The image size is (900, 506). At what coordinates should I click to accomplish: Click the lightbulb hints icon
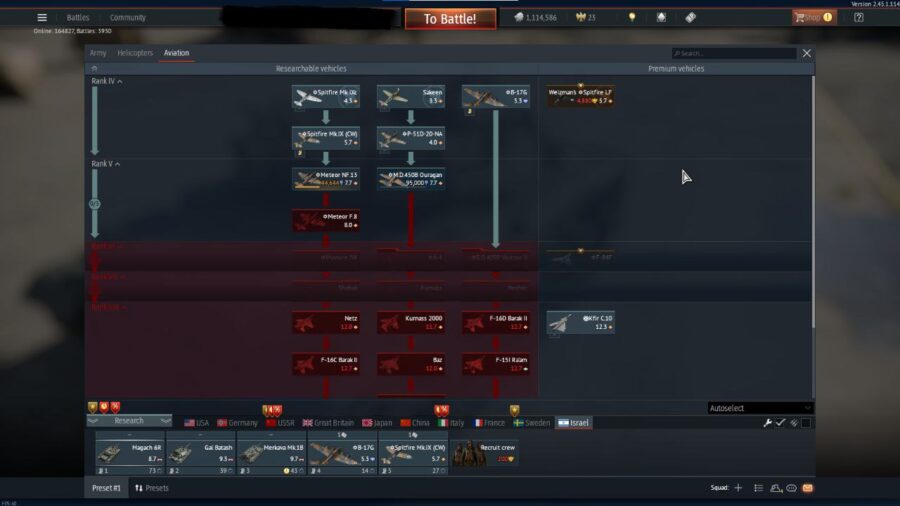coord(631,17)
